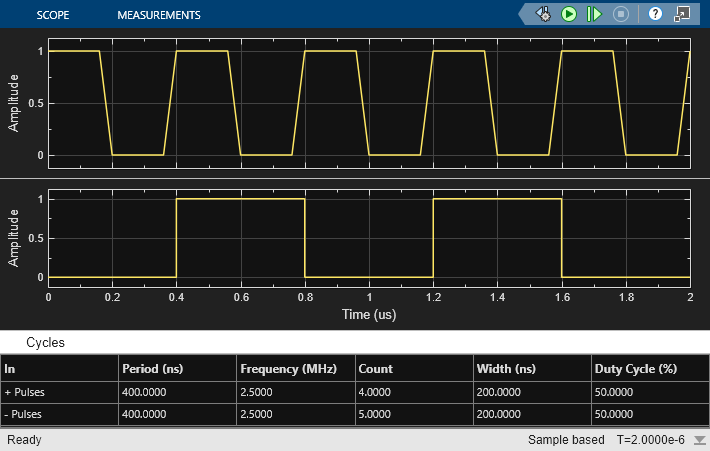Stop the simulation

pyautogui.click(x=621, y=14)
